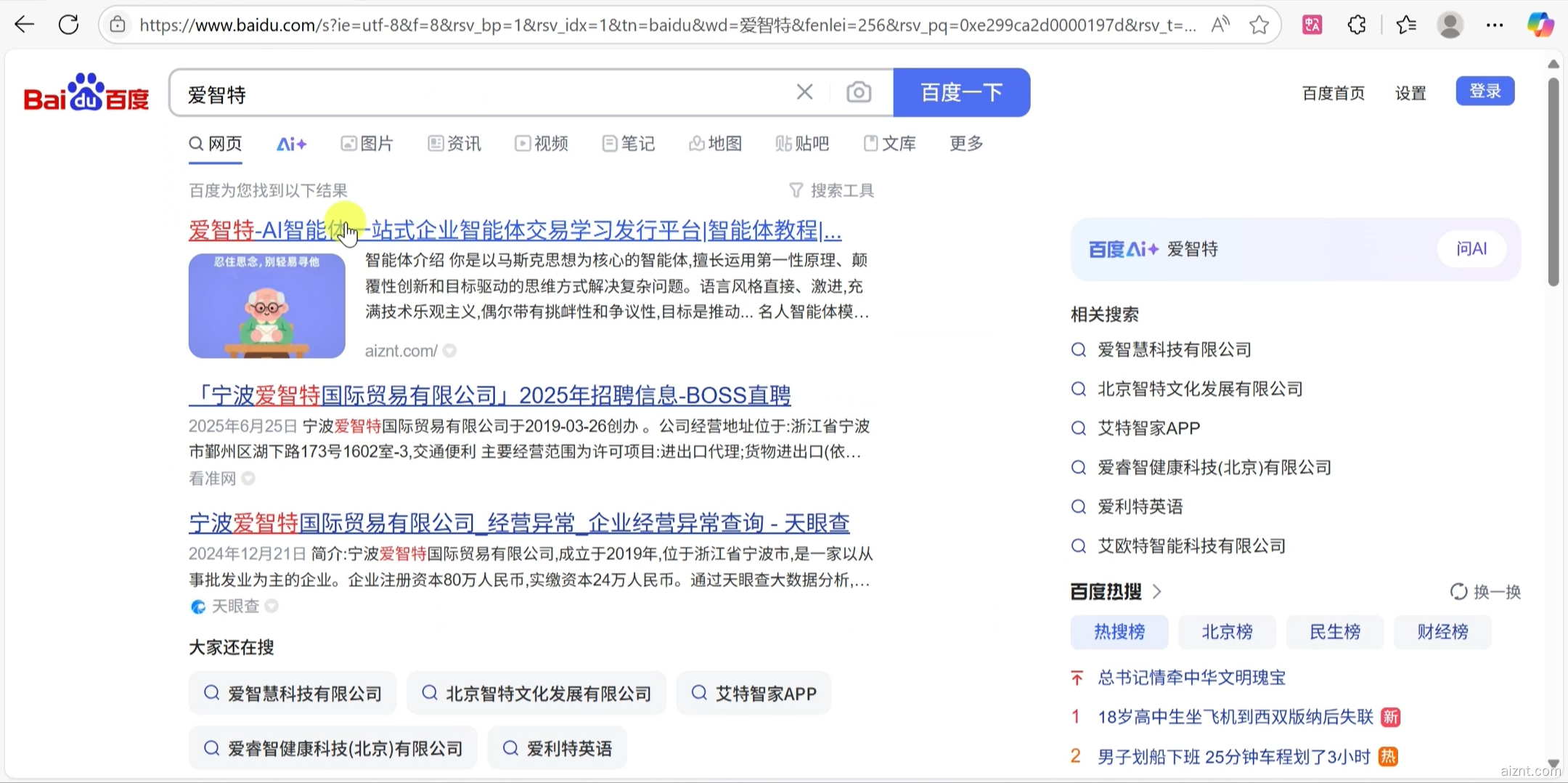Click search icon beside 艾特智家APP in 相关搜索
The image size is (1568, 783).
(1079, 429)
